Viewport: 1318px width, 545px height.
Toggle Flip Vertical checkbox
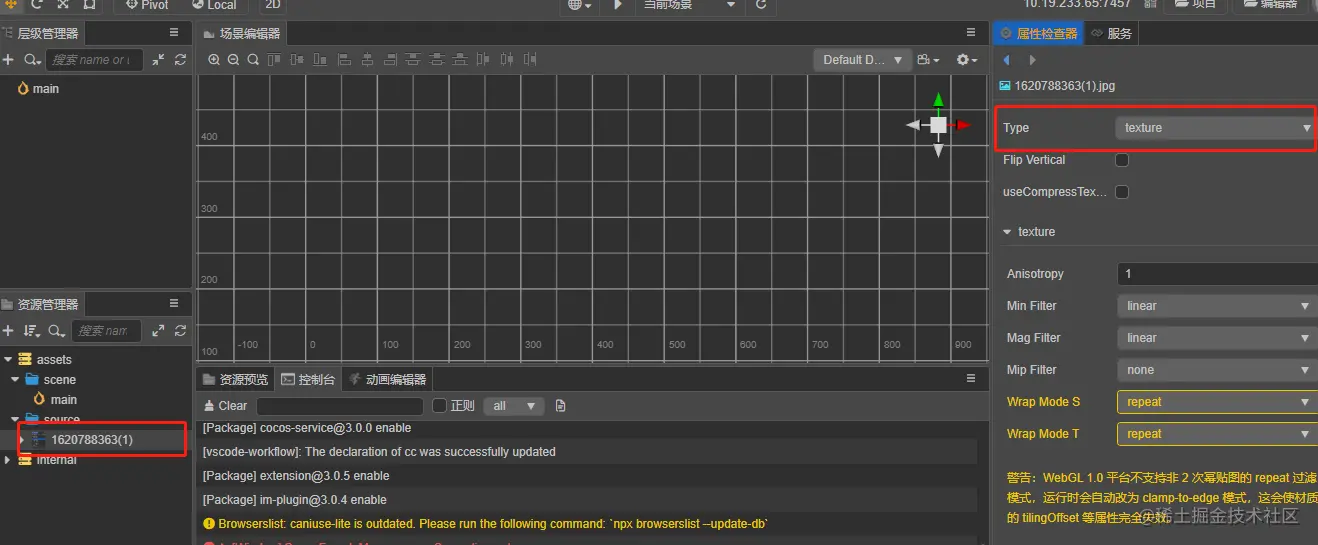(1122, 160)
